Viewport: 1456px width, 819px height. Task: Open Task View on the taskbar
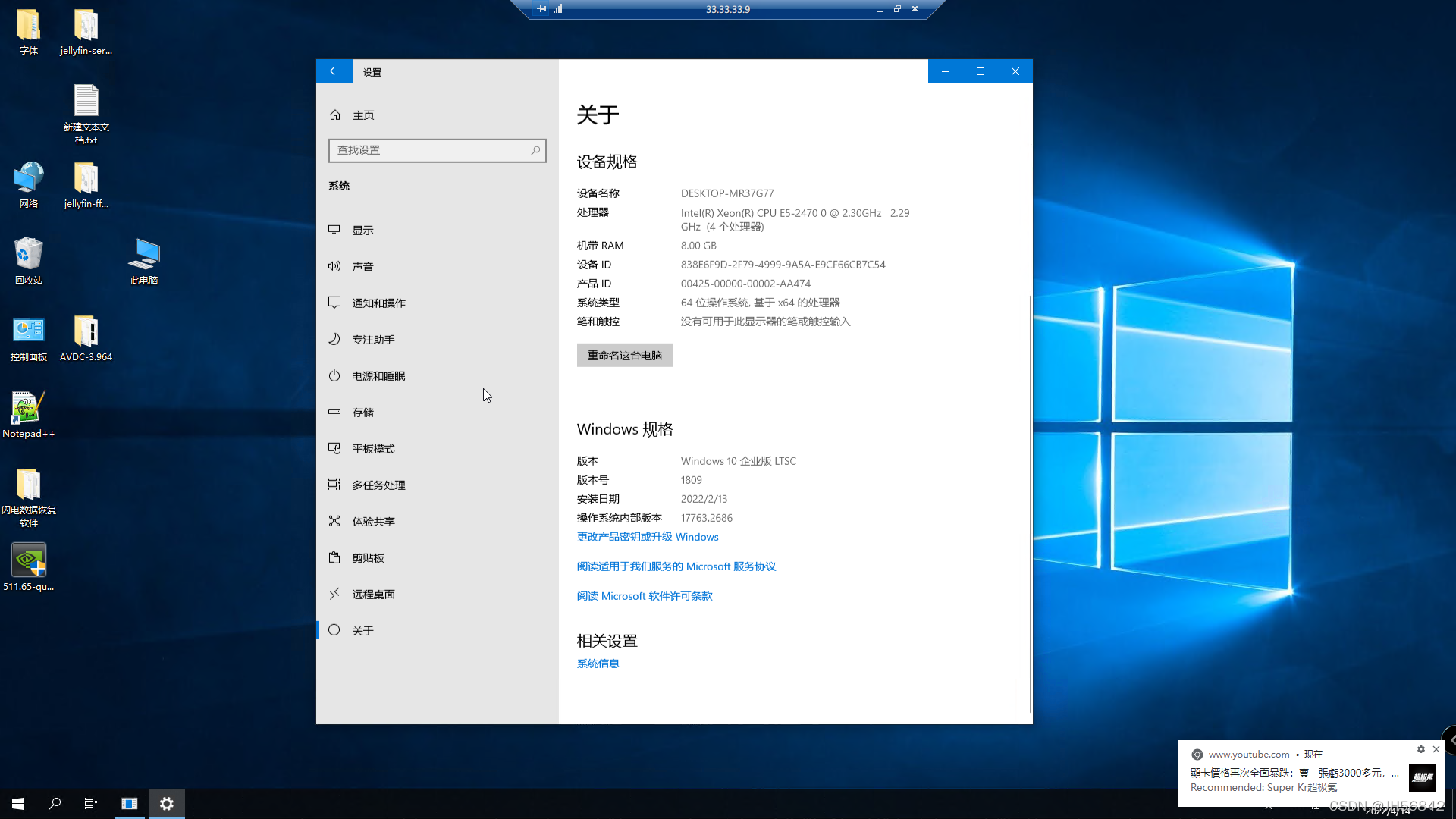91,803
